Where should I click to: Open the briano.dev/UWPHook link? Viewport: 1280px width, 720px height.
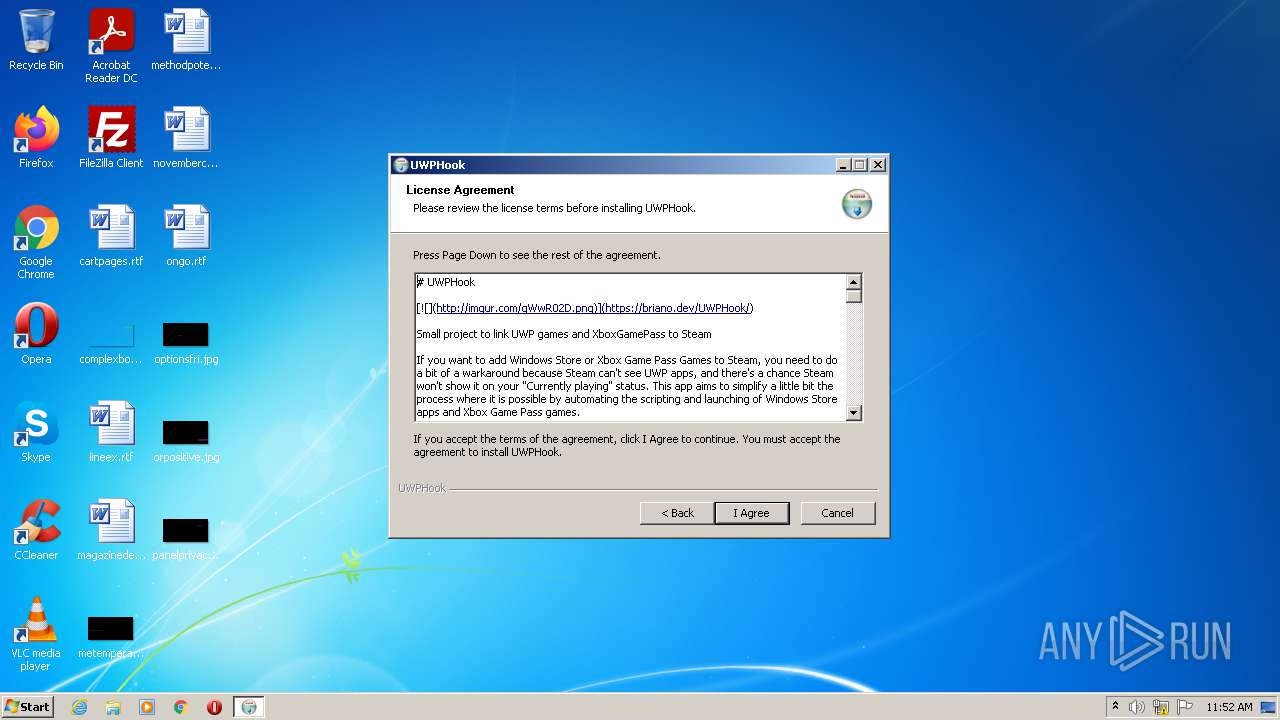(677, 308)
